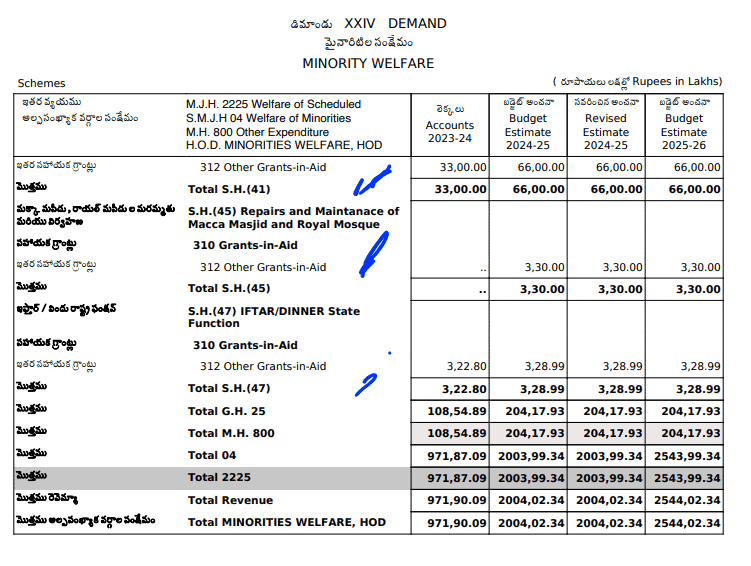Click the MINORITY WELFARE title
This screenshot has width=751, height=566.
pyautogui.click(x=368, y=63)
